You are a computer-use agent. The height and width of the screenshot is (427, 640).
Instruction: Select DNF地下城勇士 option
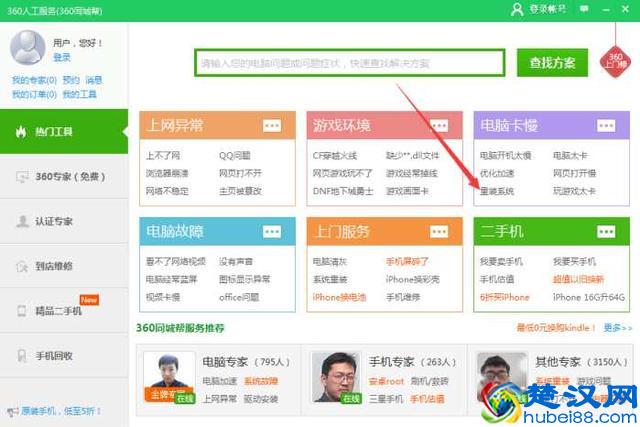343,191
